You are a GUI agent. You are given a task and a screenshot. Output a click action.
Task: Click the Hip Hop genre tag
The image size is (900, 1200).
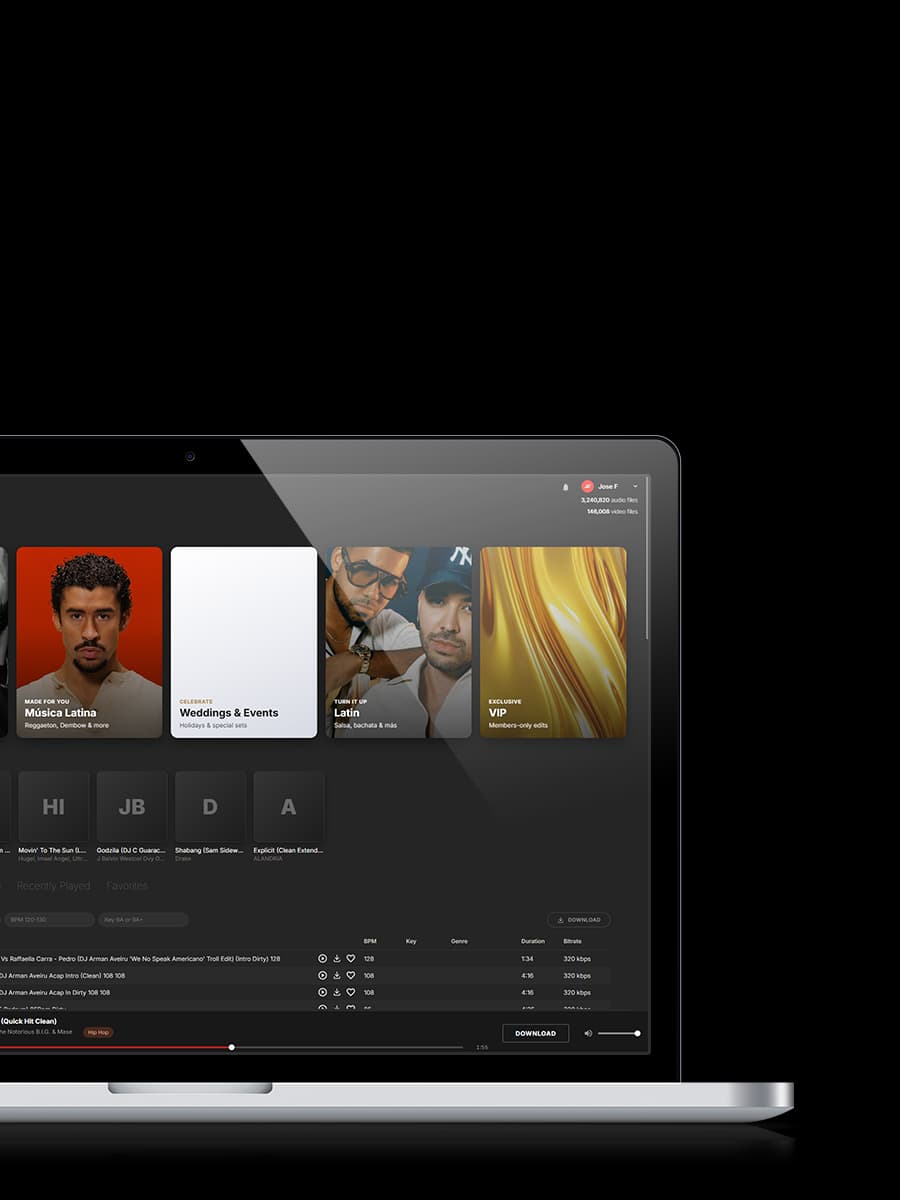98,1032
